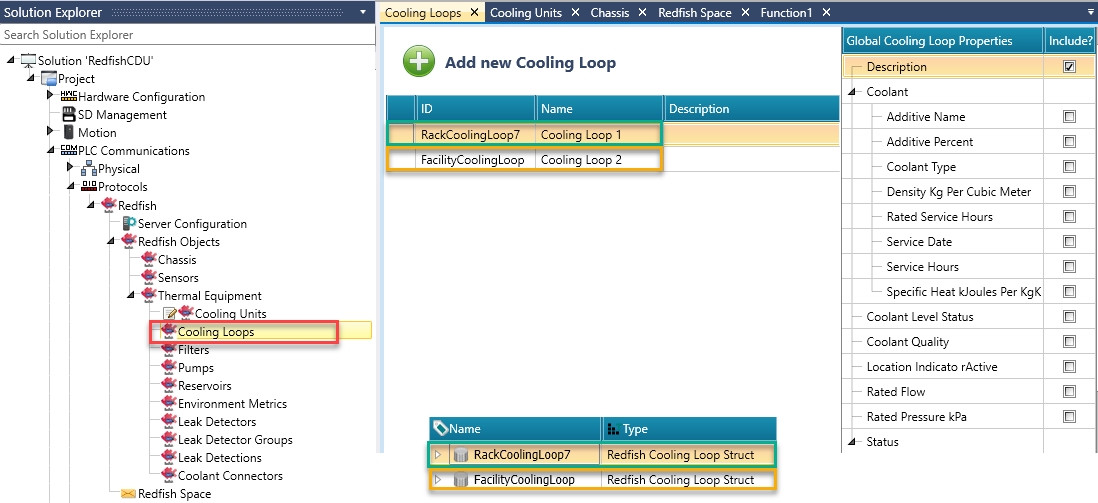Expand the FacilityCoolingLoop struct row
This screenshot has width=1098, height=503.
point(437,480)
